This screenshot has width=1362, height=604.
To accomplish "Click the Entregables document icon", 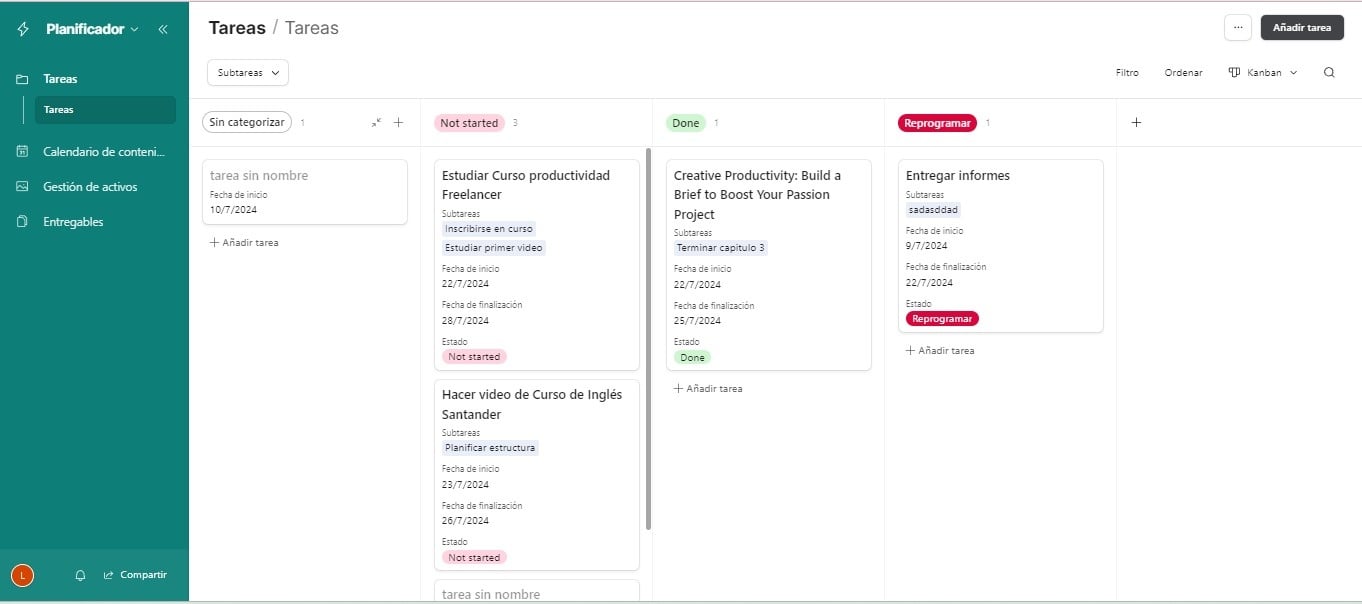I will 22,222.
